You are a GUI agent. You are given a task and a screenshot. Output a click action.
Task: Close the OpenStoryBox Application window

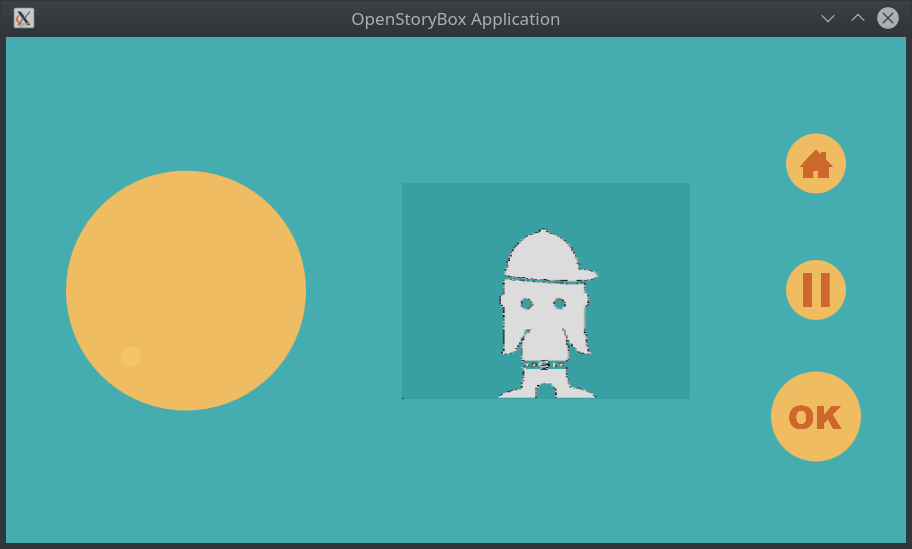[887, 18]
